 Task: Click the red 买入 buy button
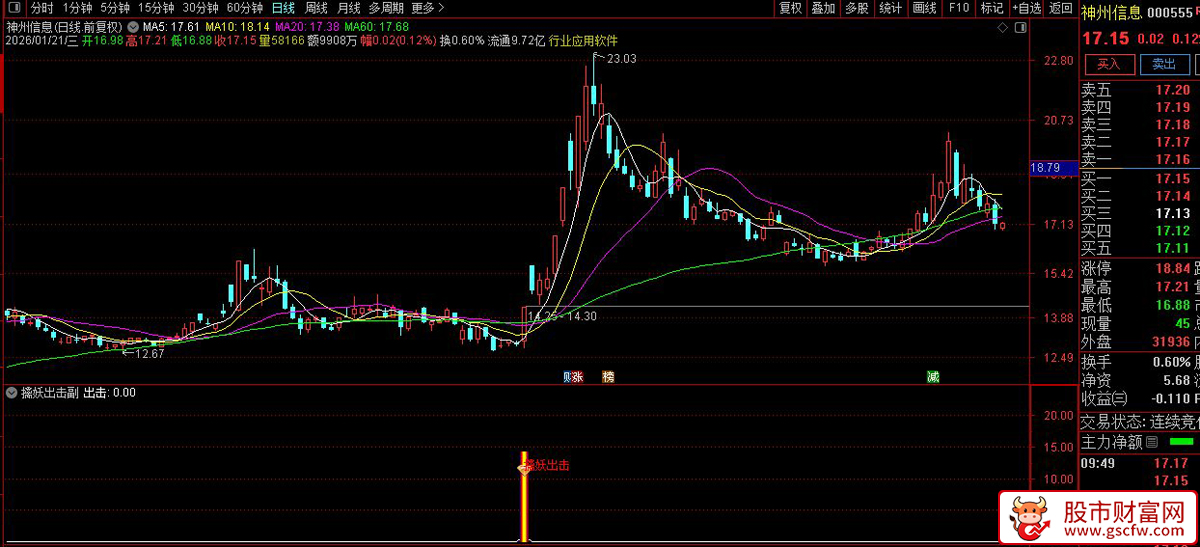(1108, 64)
